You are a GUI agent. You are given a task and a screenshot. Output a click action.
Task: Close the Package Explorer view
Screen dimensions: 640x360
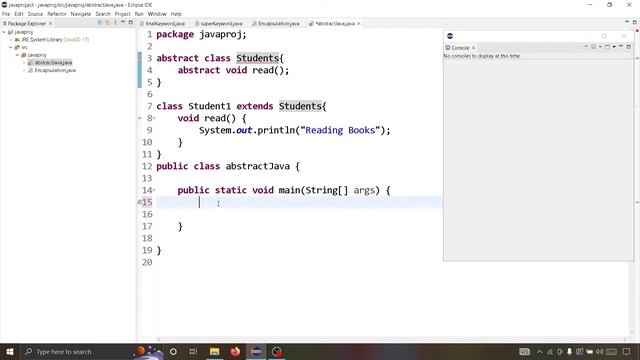pos(51,24)
